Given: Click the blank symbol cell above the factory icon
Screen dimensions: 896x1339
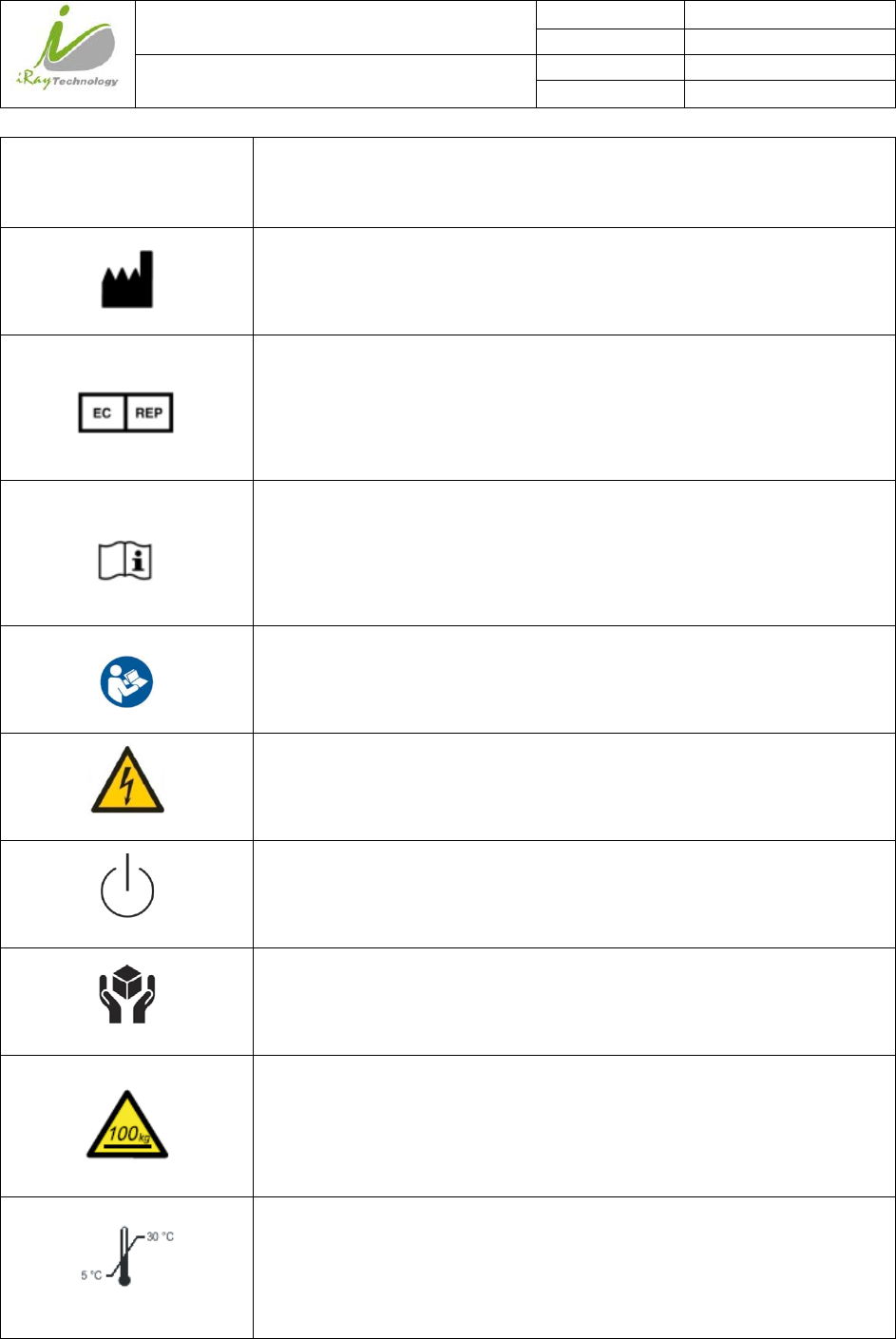Looking at the screenshot, I should point(127,182).
